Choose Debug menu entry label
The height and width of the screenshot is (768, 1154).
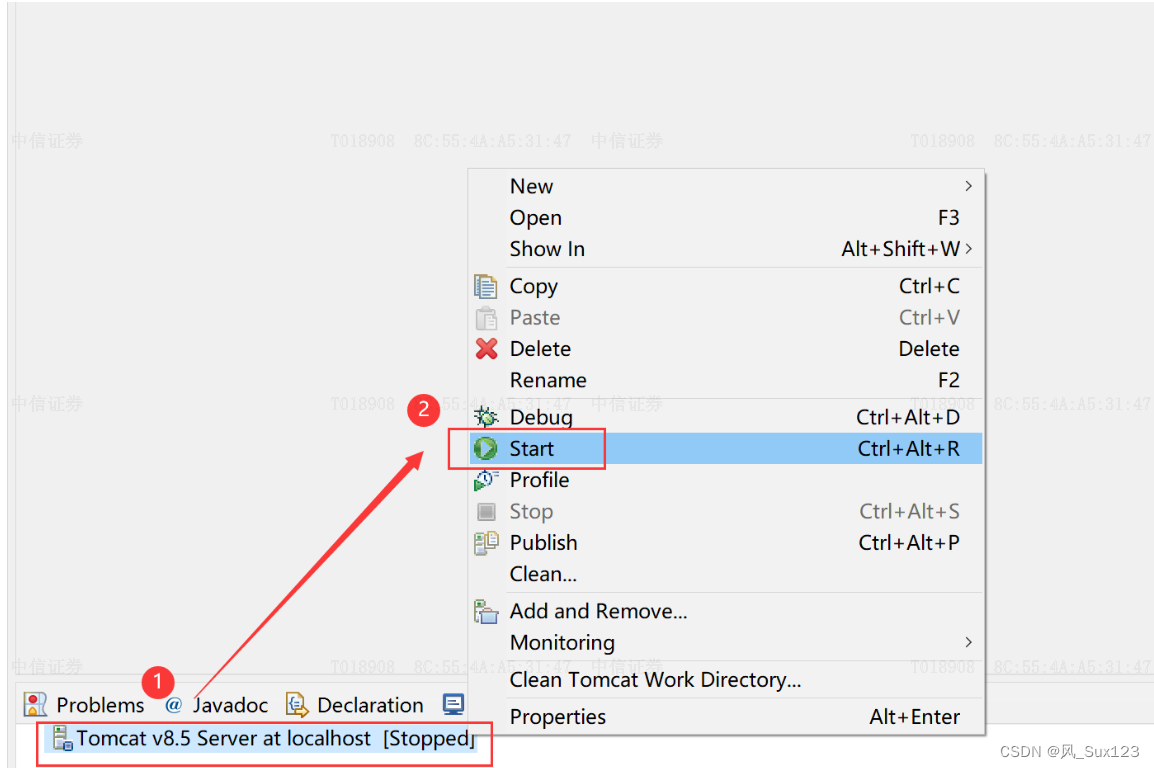[x=541, y=417]
